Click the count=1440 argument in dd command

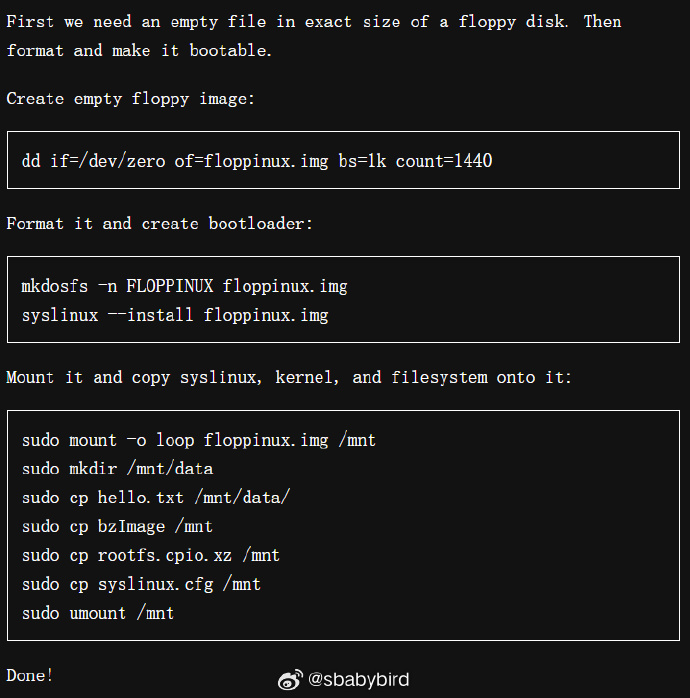(443, 160)
